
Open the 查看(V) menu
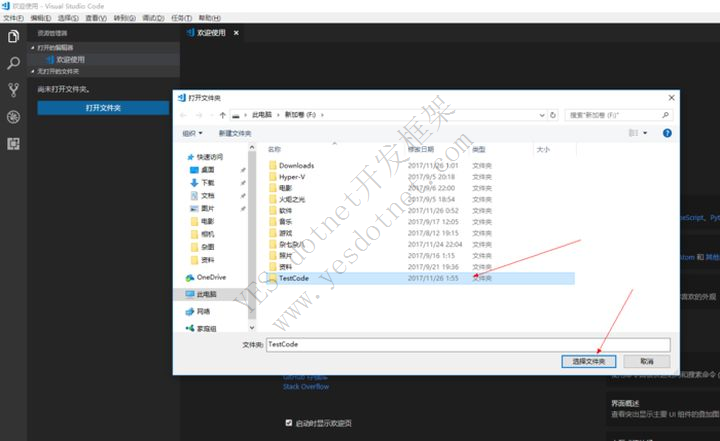96,18
